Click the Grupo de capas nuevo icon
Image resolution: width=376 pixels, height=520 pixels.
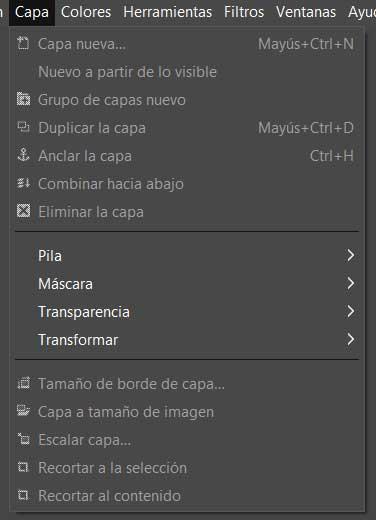click(x=23, y=99)
